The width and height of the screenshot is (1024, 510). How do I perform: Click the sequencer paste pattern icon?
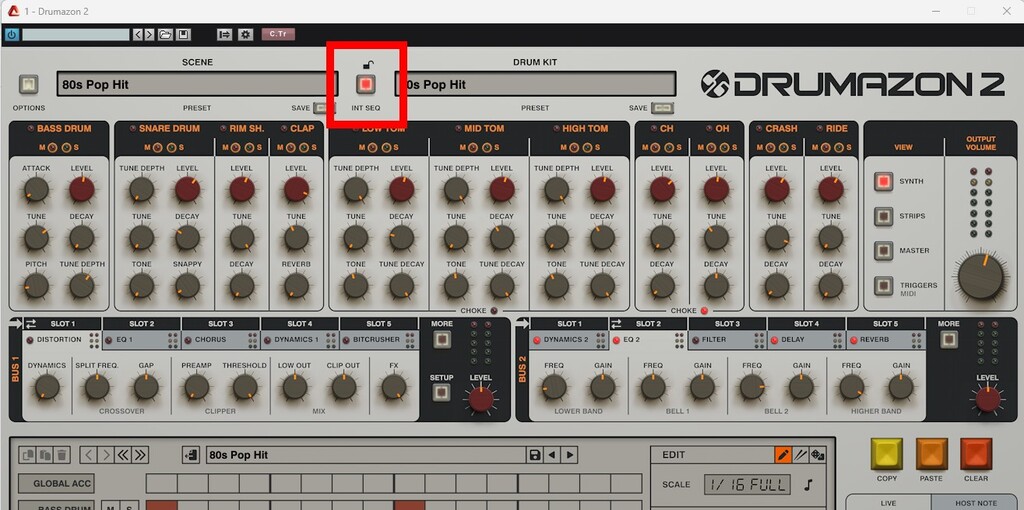click(45, 455)
